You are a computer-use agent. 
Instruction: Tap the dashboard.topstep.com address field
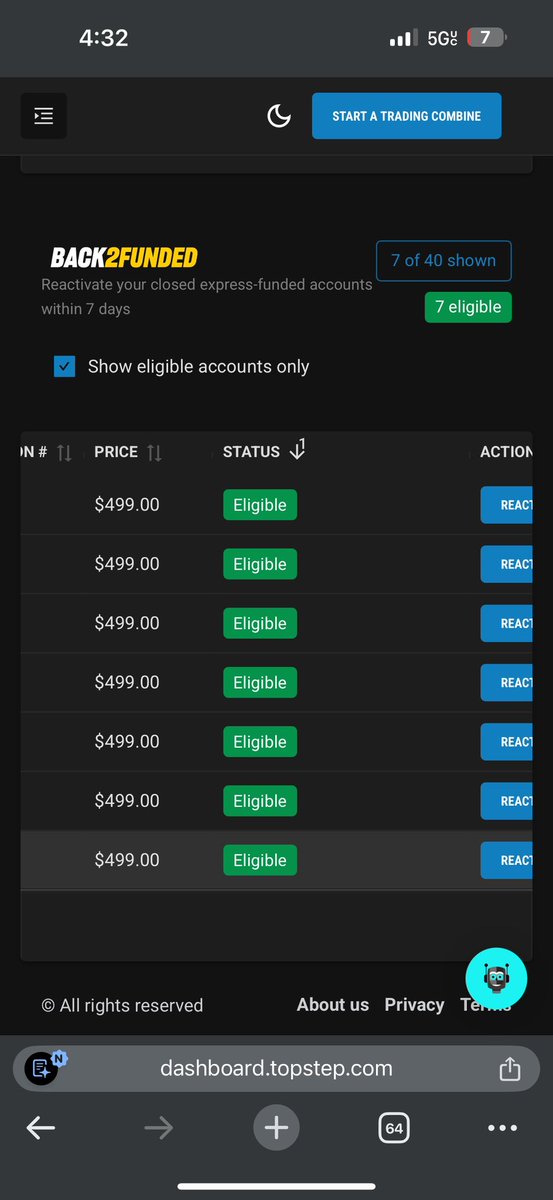click(276, 1068)
